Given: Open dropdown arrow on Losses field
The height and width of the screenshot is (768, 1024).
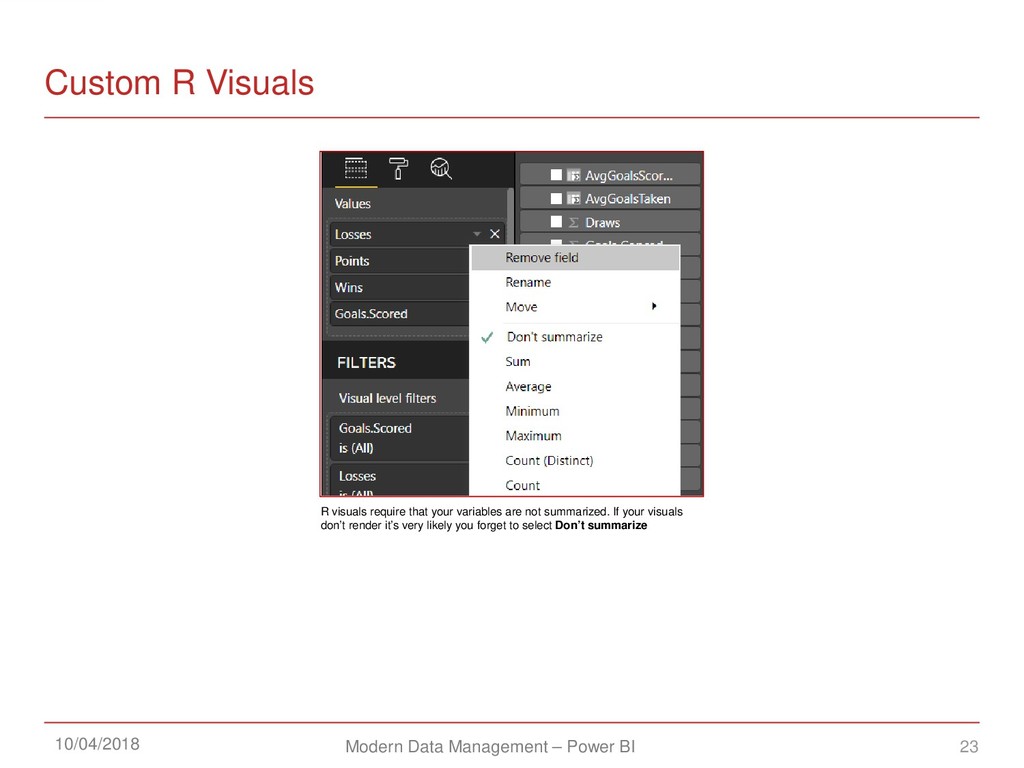Looking at the screenshot, I should click(x=477, y=234).
